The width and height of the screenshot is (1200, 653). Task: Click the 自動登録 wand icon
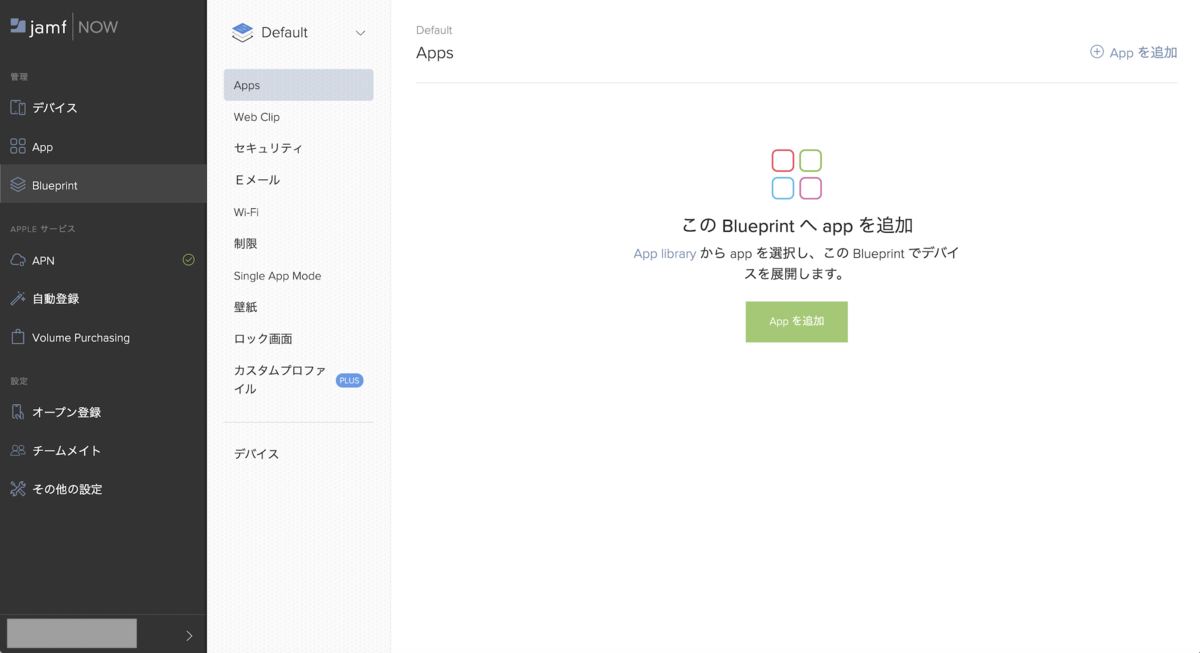(x=18, y=298)
